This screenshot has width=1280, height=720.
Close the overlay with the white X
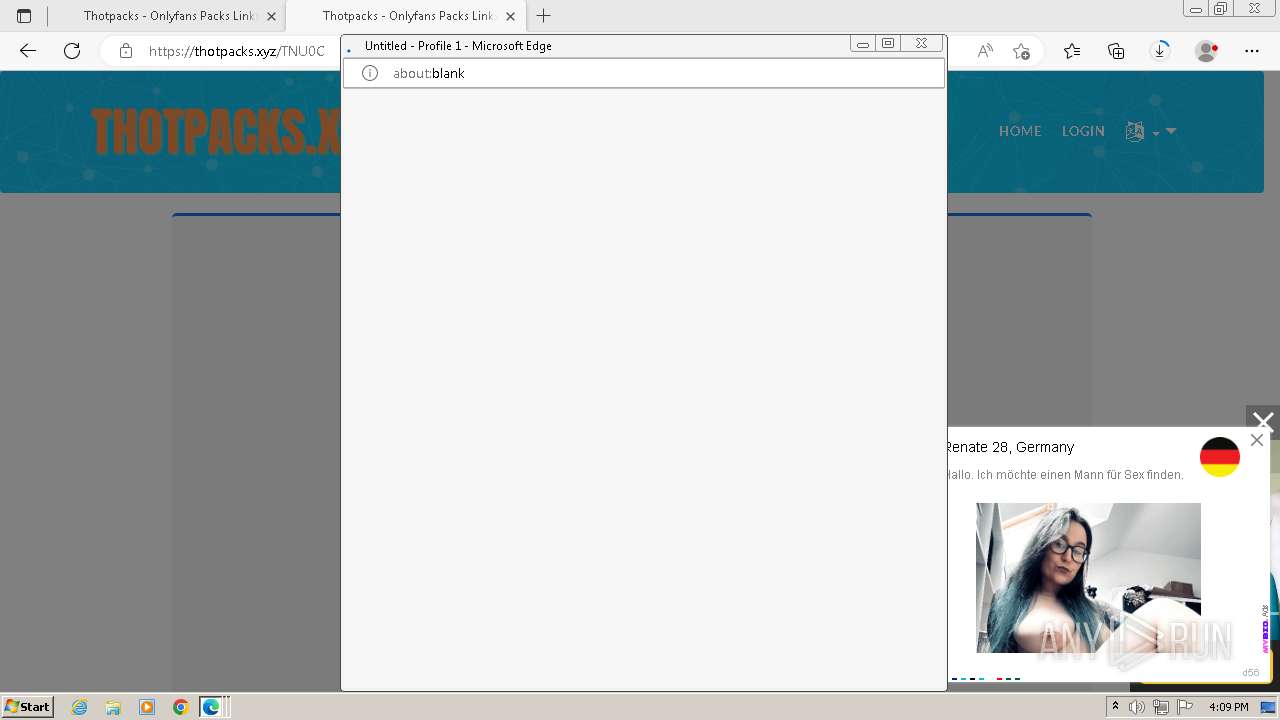point(1263,422)
